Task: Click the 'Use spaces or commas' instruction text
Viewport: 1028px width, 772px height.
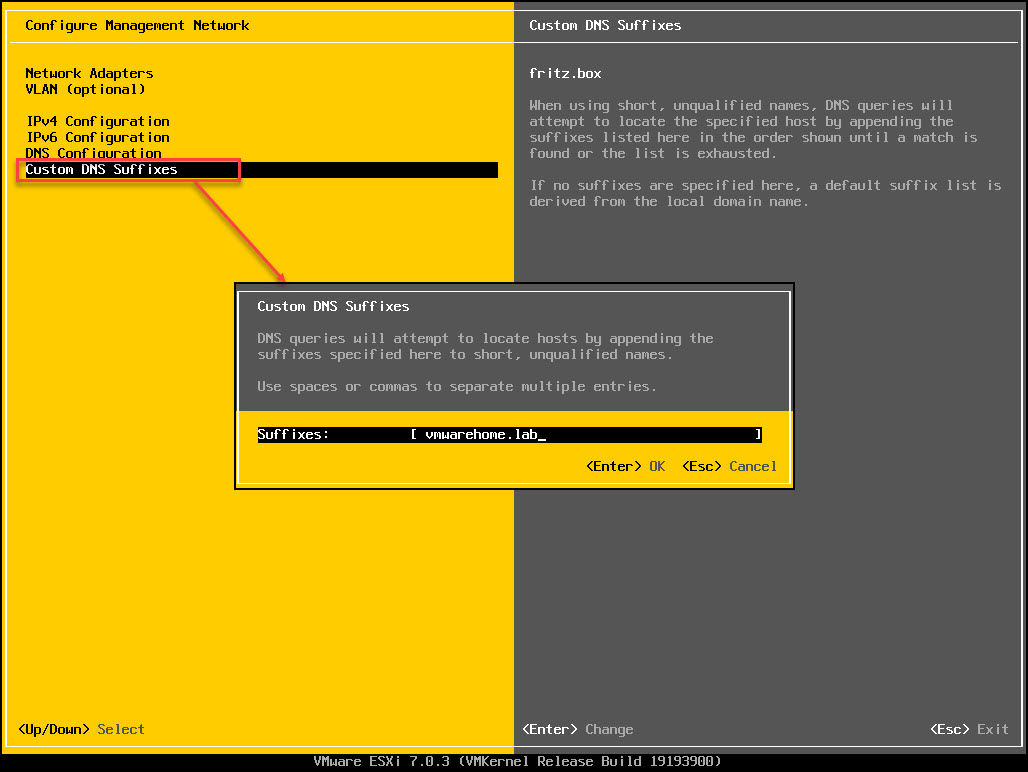Action: pos(456,387)
